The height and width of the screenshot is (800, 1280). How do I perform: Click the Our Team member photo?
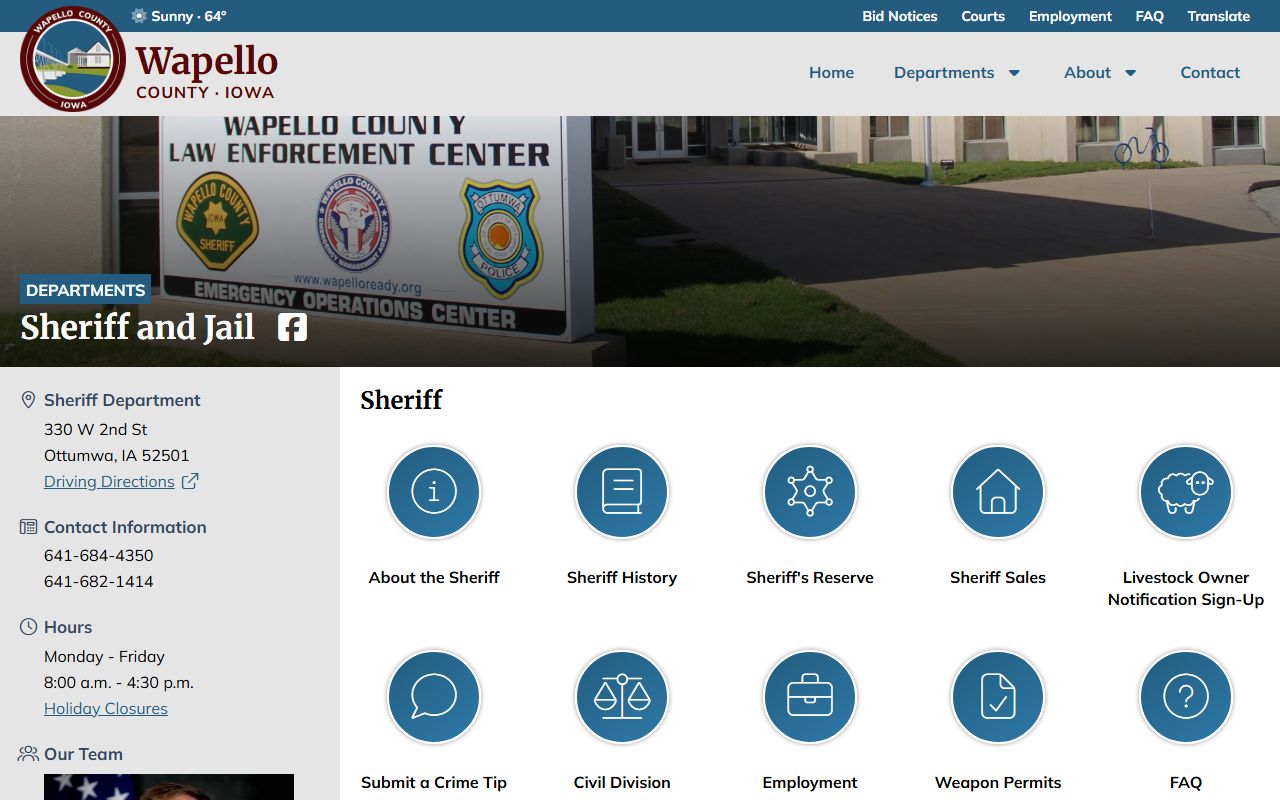tap(169, 787)
